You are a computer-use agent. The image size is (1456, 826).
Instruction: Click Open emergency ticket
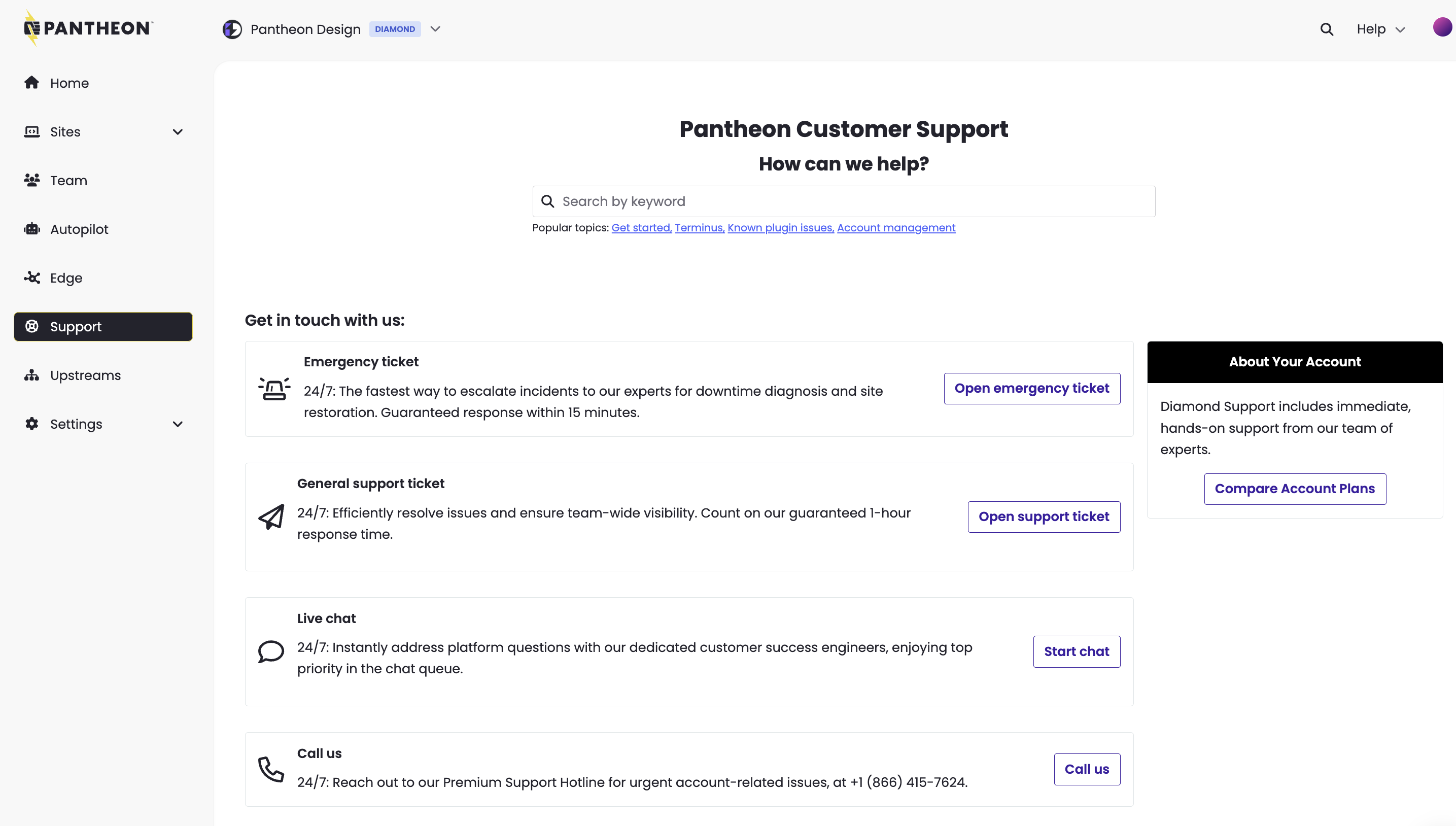1032,388
